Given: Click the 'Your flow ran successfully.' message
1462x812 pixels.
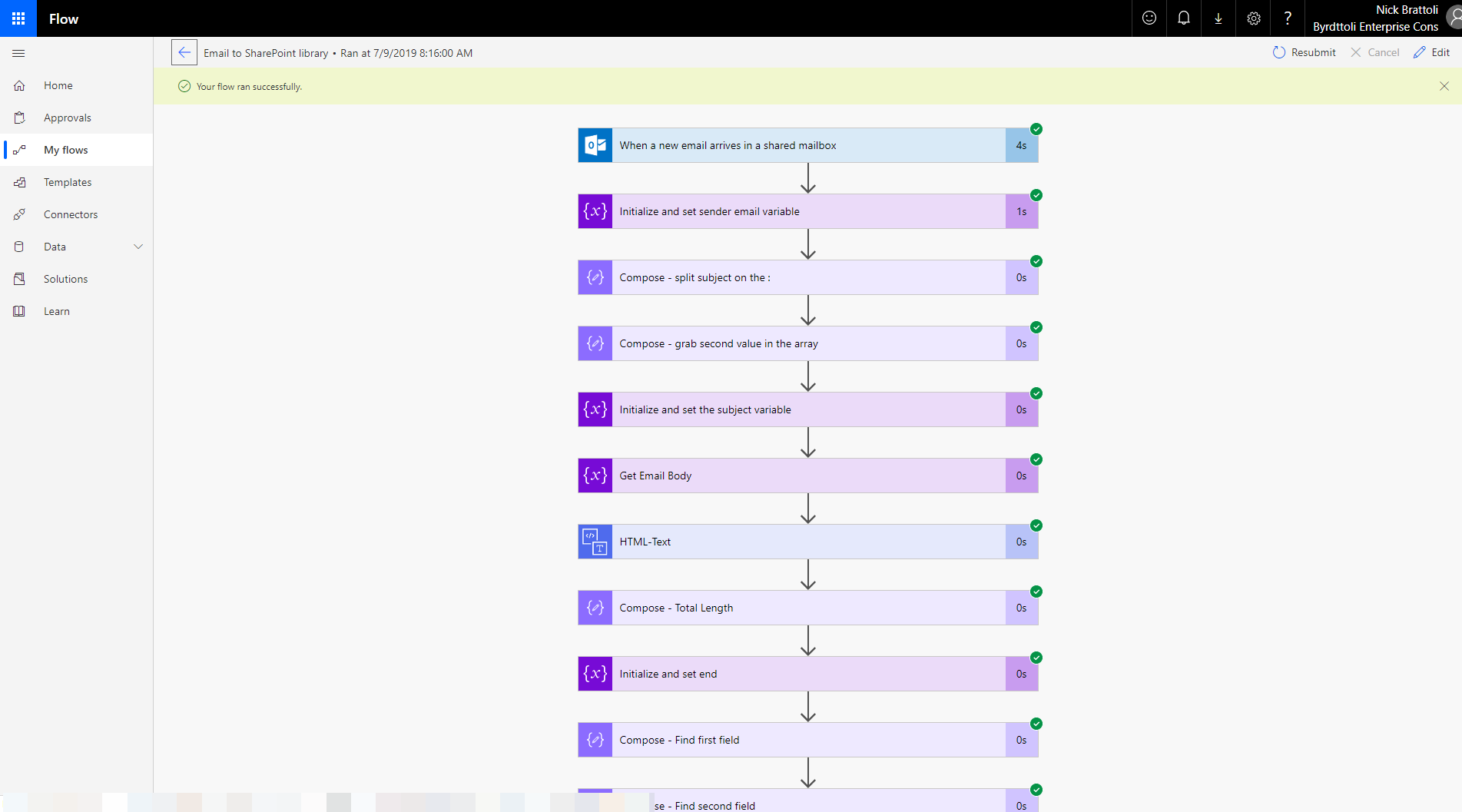Looking at the screenshot, I should (249, 87).
